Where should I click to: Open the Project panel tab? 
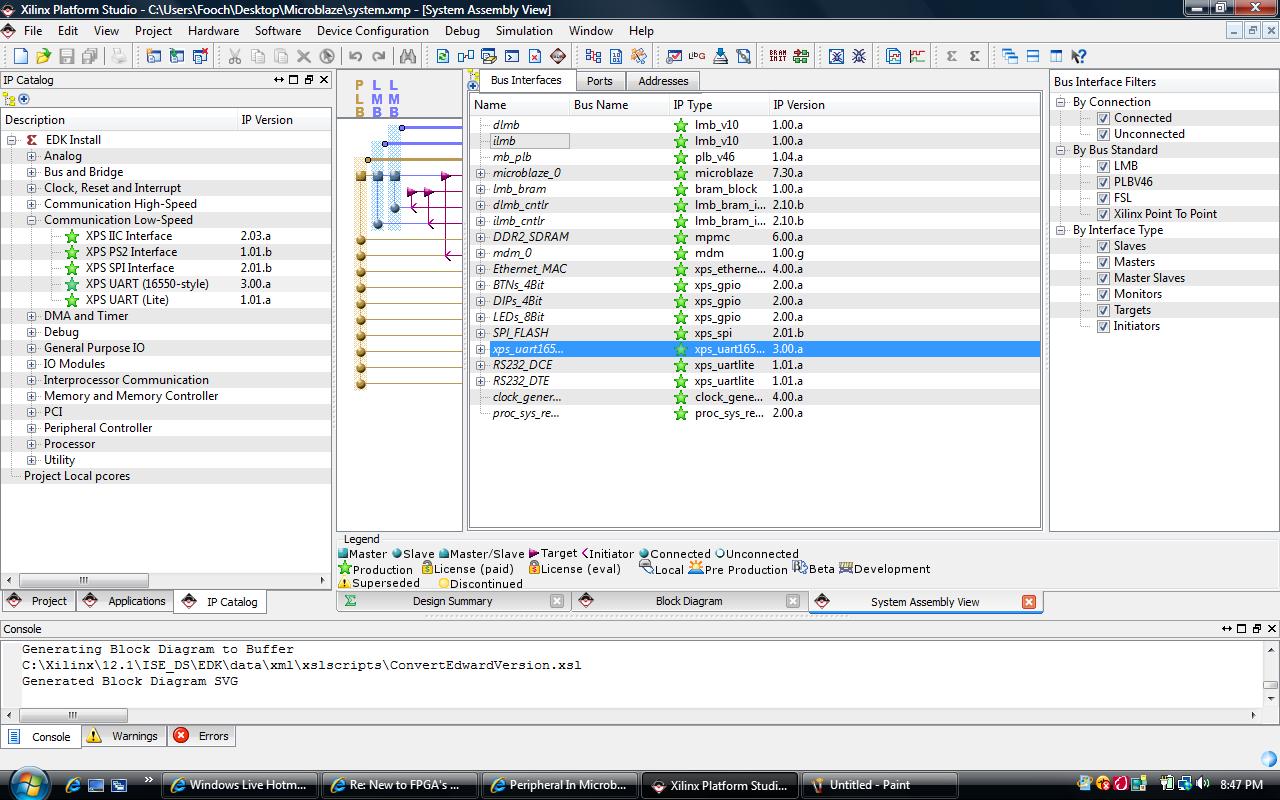click(38, 601)
